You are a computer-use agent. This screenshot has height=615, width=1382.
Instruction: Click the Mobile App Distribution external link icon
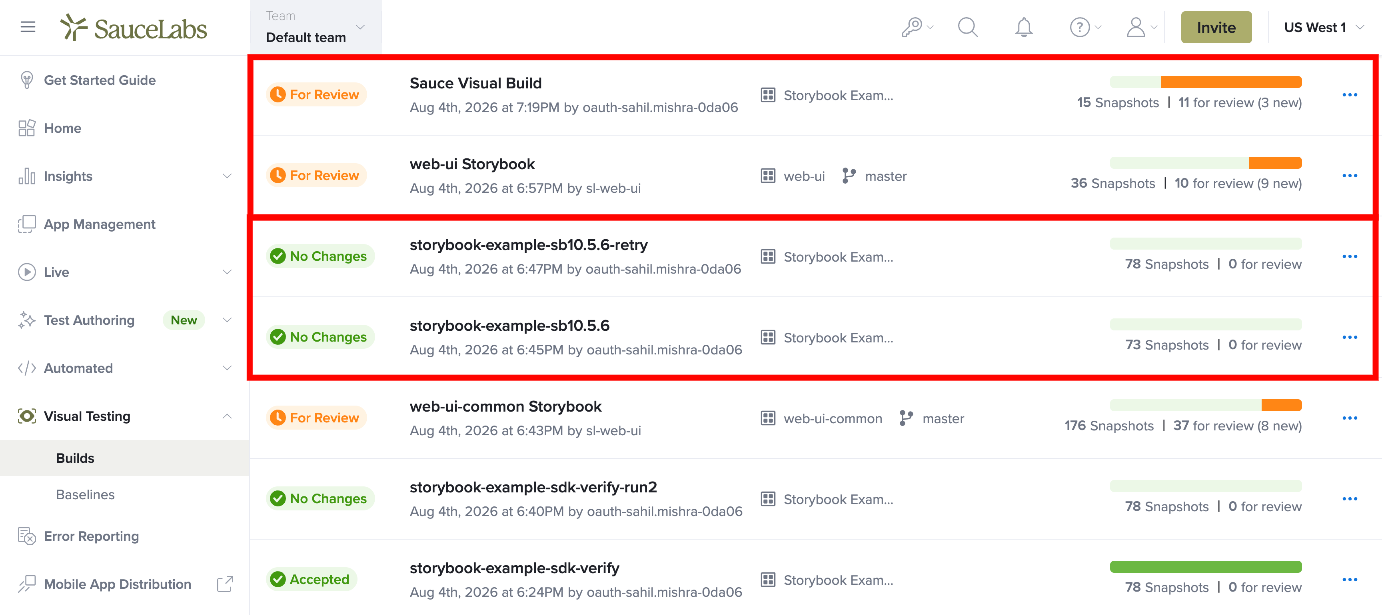tap(225, 584)
